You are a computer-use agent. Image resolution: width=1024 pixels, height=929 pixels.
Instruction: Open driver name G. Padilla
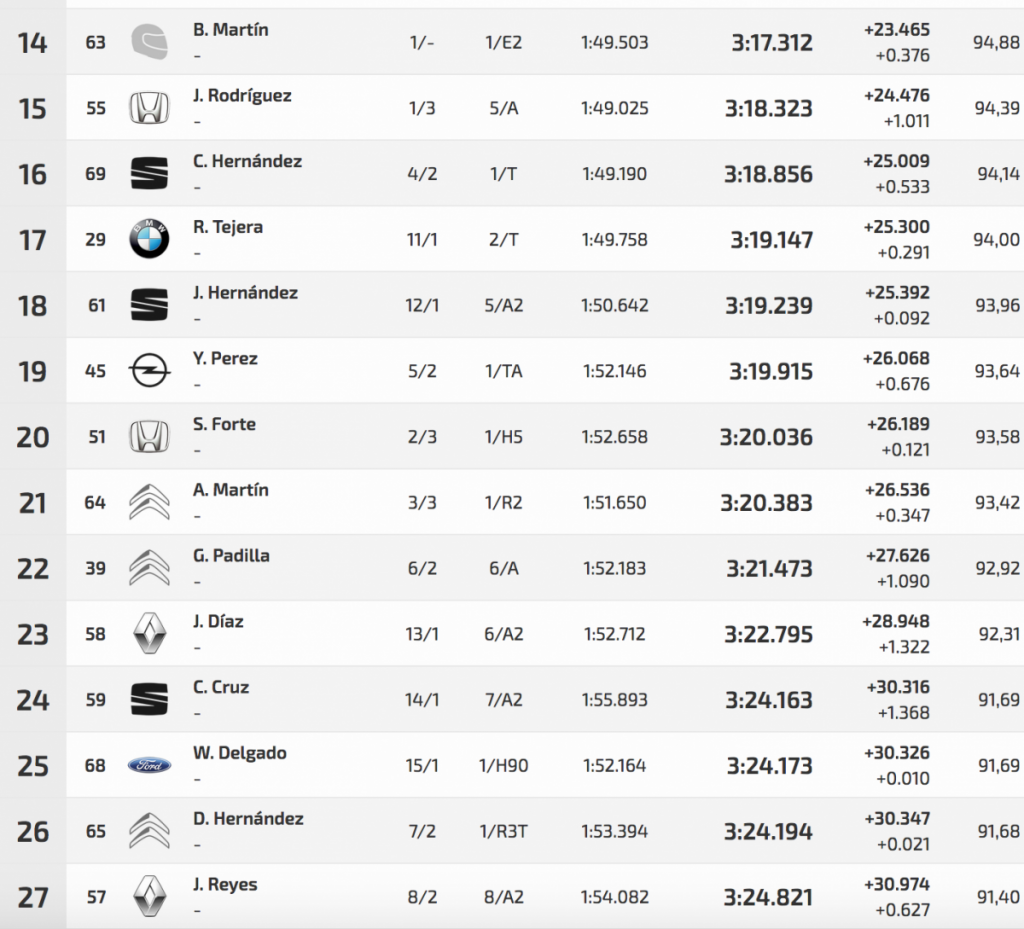click(x=231, y=556)
